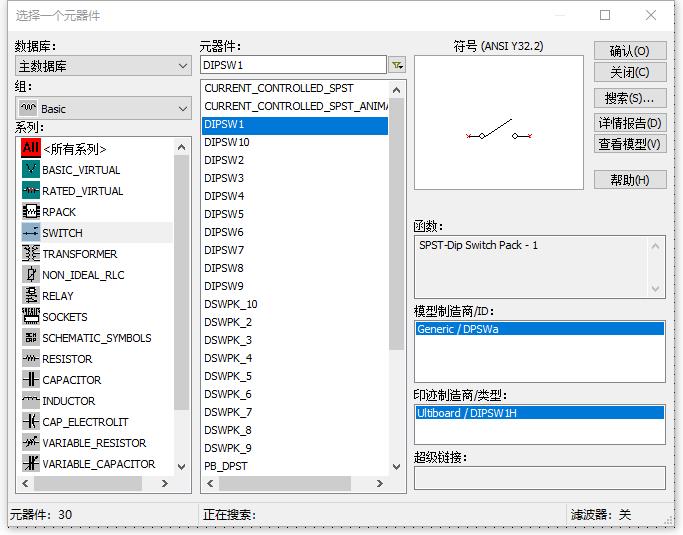This screenshot has height=535, width=683.
Task: Click the component list scroll-down arrow
Action: click(x=396, y=467)
